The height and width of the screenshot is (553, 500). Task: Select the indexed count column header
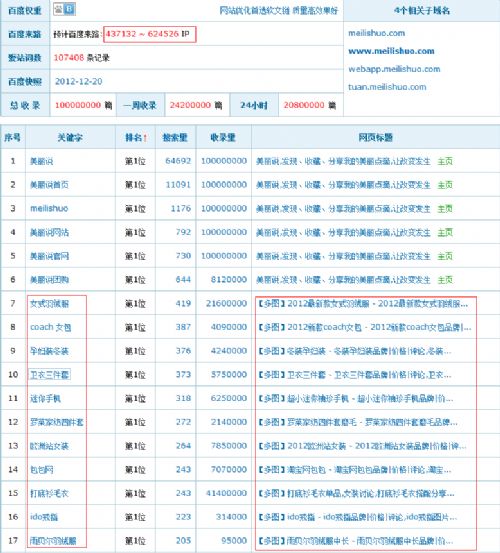tap(223, 138)
